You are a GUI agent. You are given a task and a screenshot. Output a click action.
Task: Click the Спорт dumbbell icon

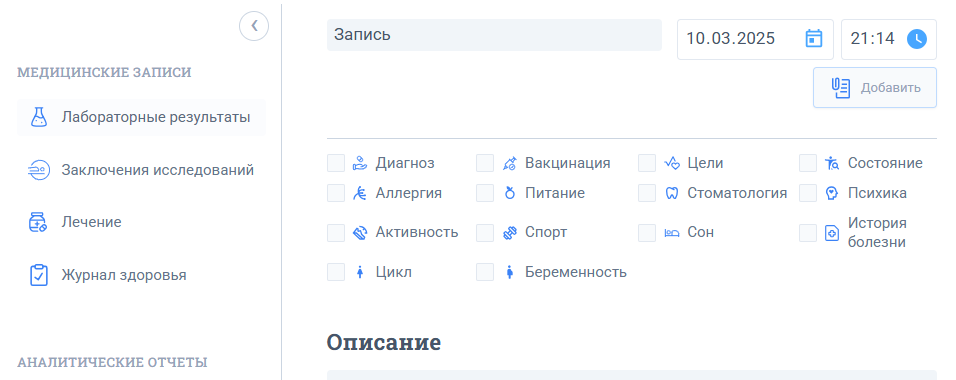tap(510, 233)
